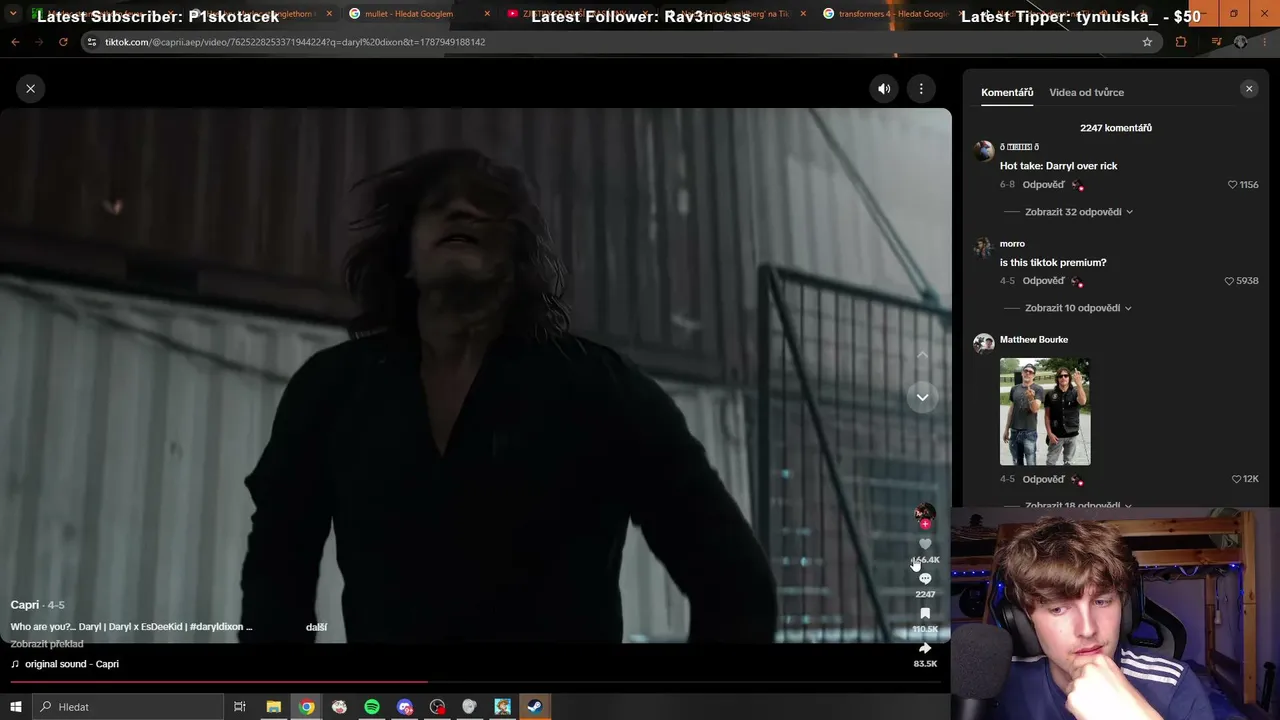1280x720 pixels.
Task: Open Steam from the taskbar
Action: coord(535,707)
